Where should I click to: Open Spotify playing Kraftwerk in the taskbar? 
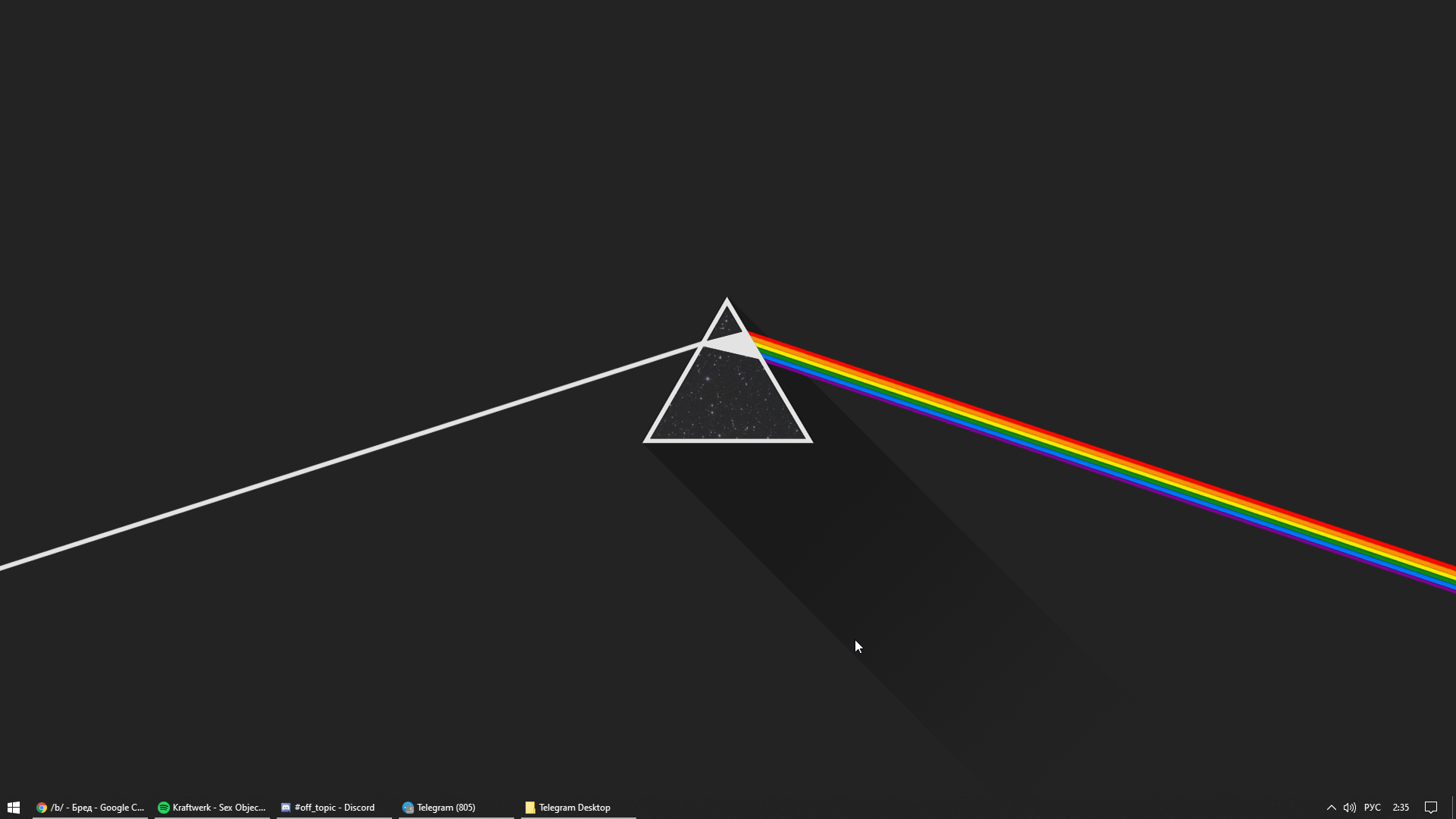(212, 808)
